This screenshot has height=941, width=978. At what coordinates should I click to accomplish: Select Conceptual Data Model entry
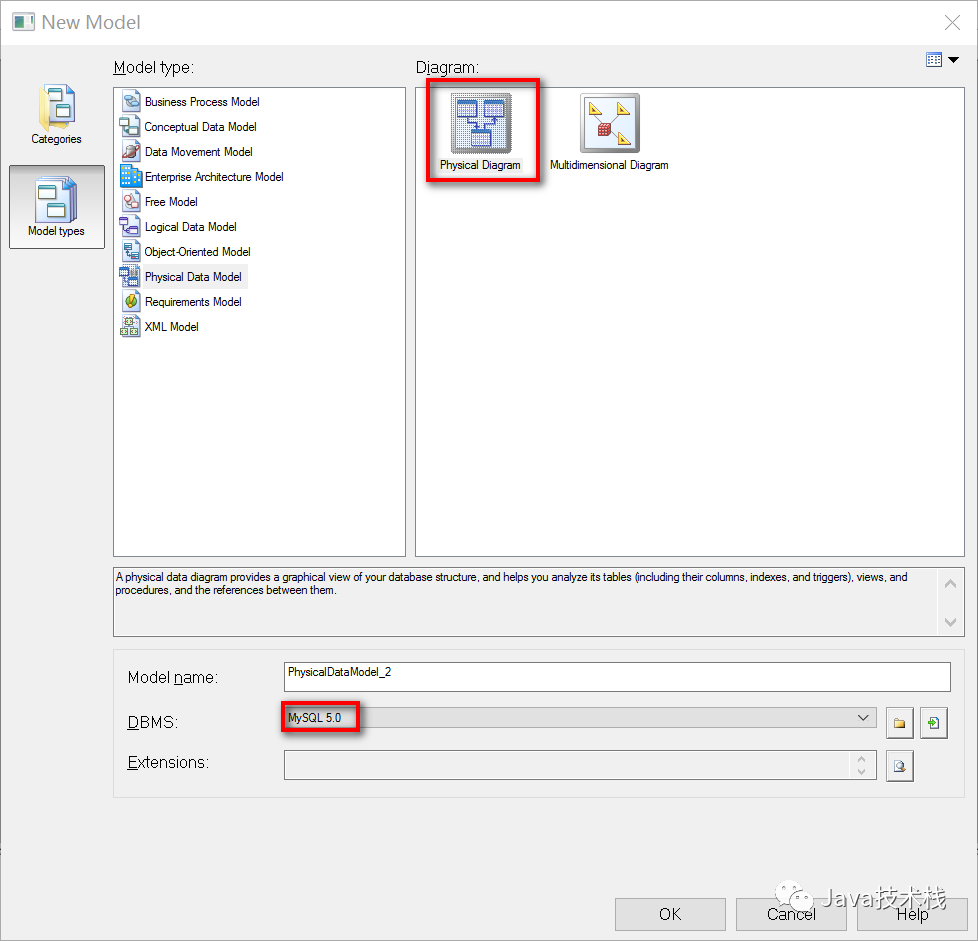200,127
